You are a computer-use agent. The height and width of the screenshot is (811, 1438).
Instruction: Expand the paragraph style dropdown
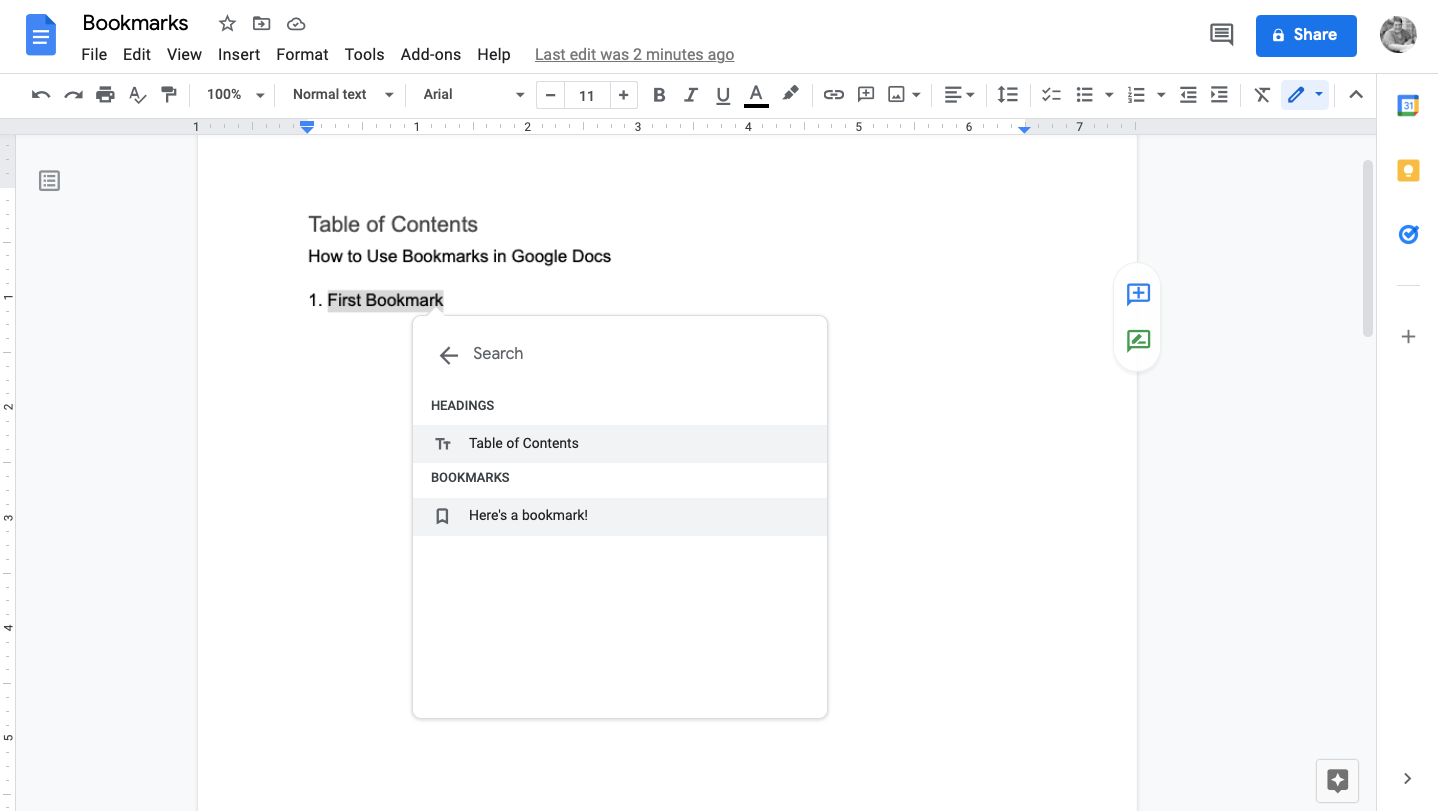point(340,94)
